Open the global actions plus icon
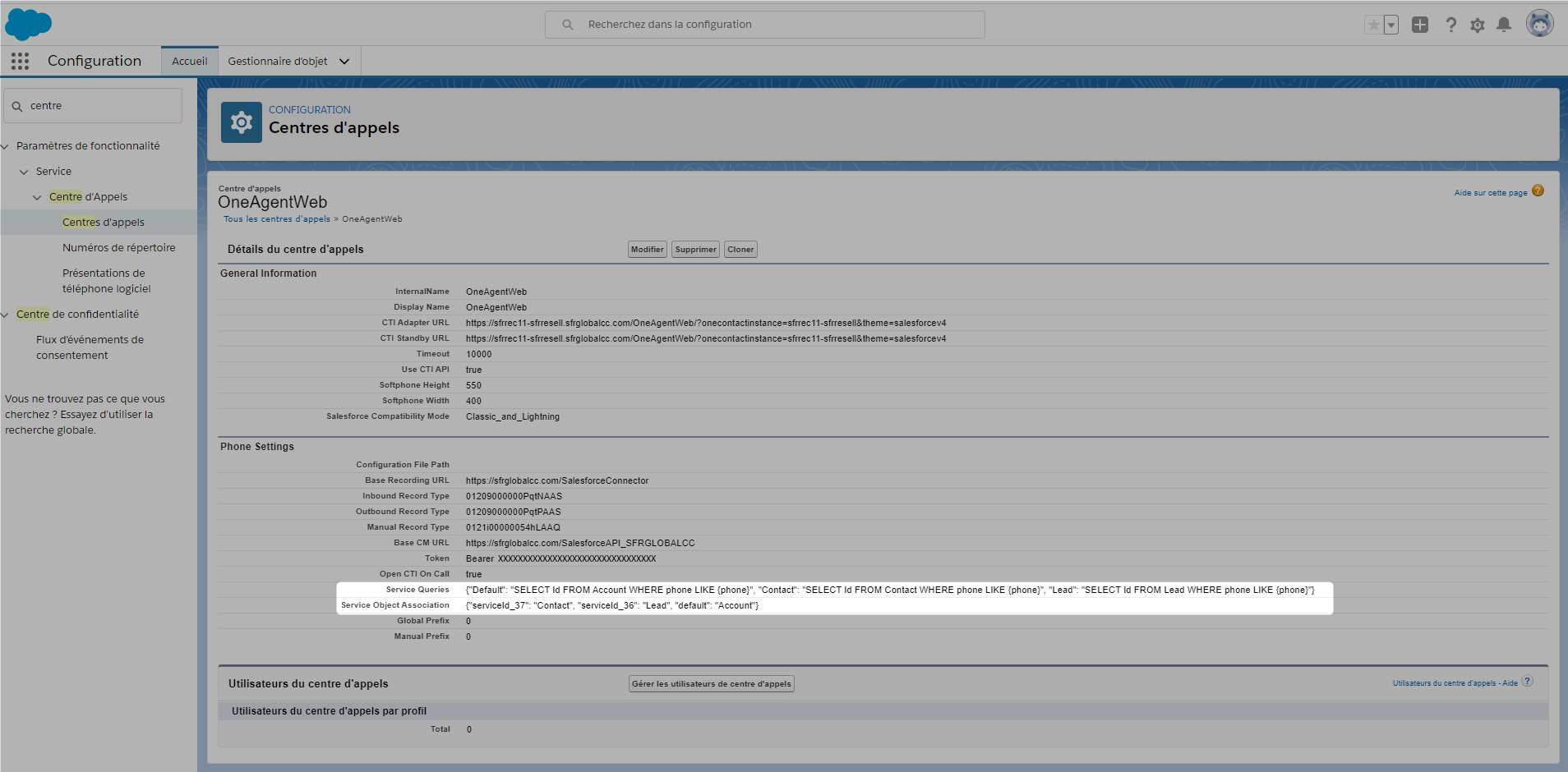 [x=1420, y=25]
